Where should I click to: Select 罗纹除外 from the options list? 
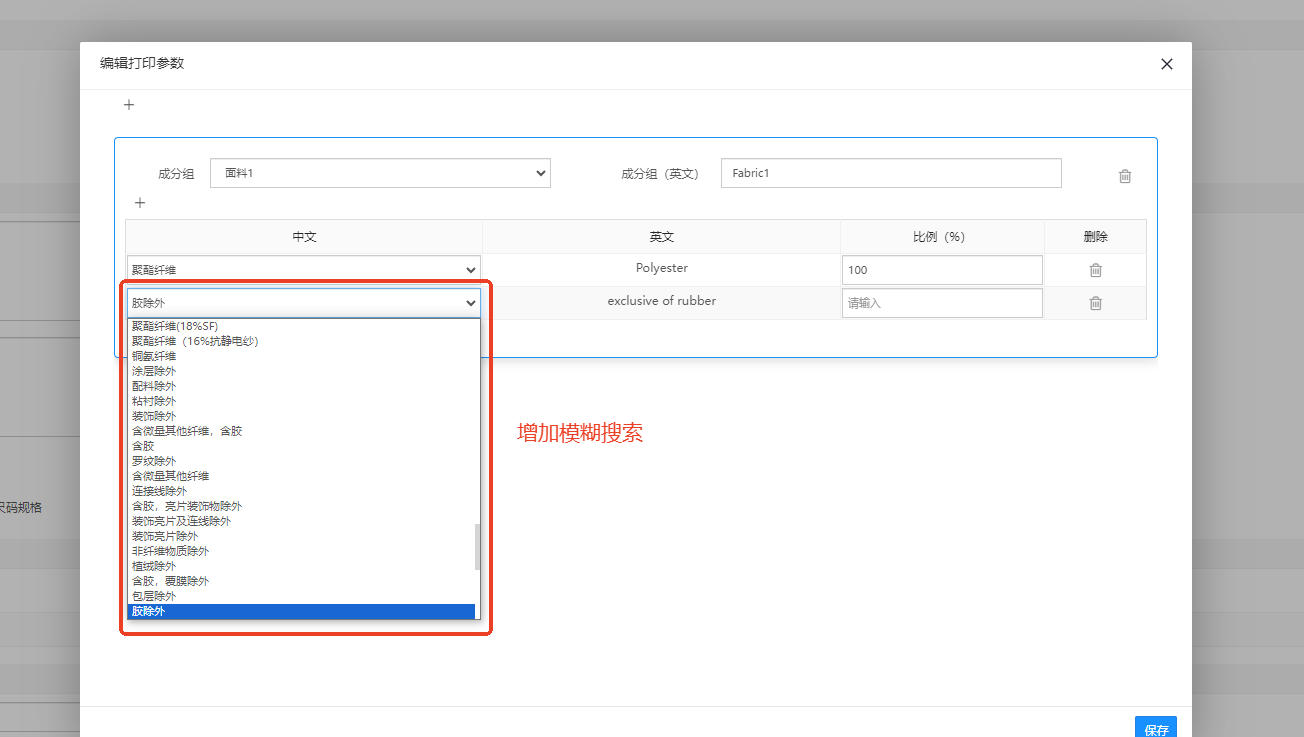coord(154,461)
